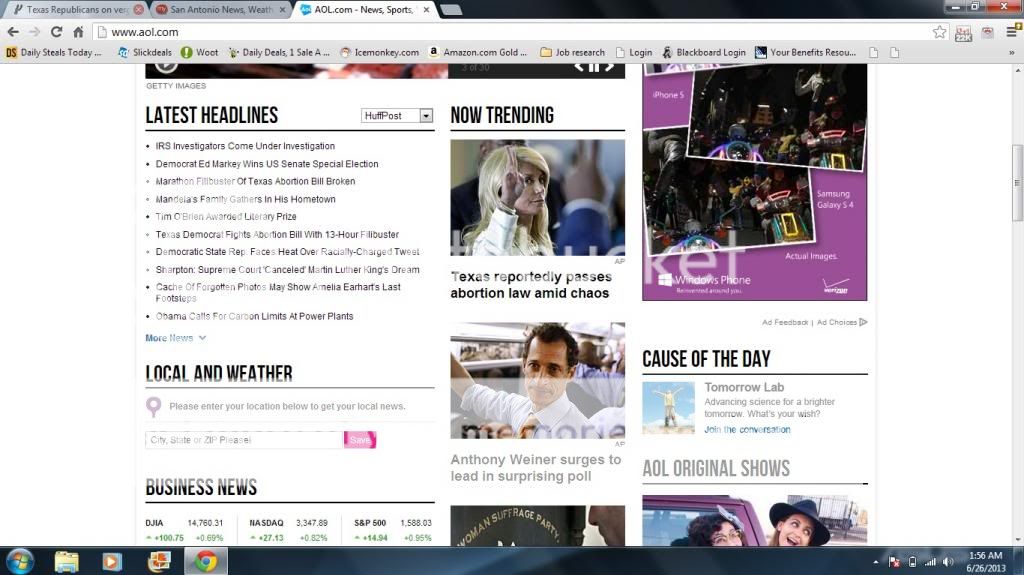Open the Anthony Weiner story thumbnail
The image size is (1024, 575).
coord(537,380)
